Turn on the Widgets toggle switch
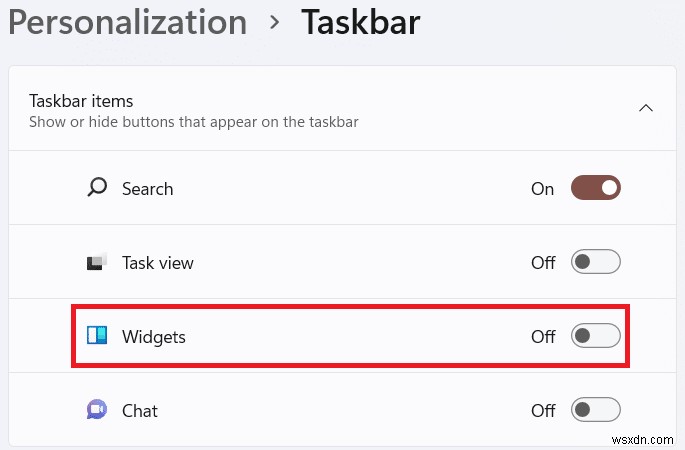This screenshot has height=450, width=685. click(596, 336)
